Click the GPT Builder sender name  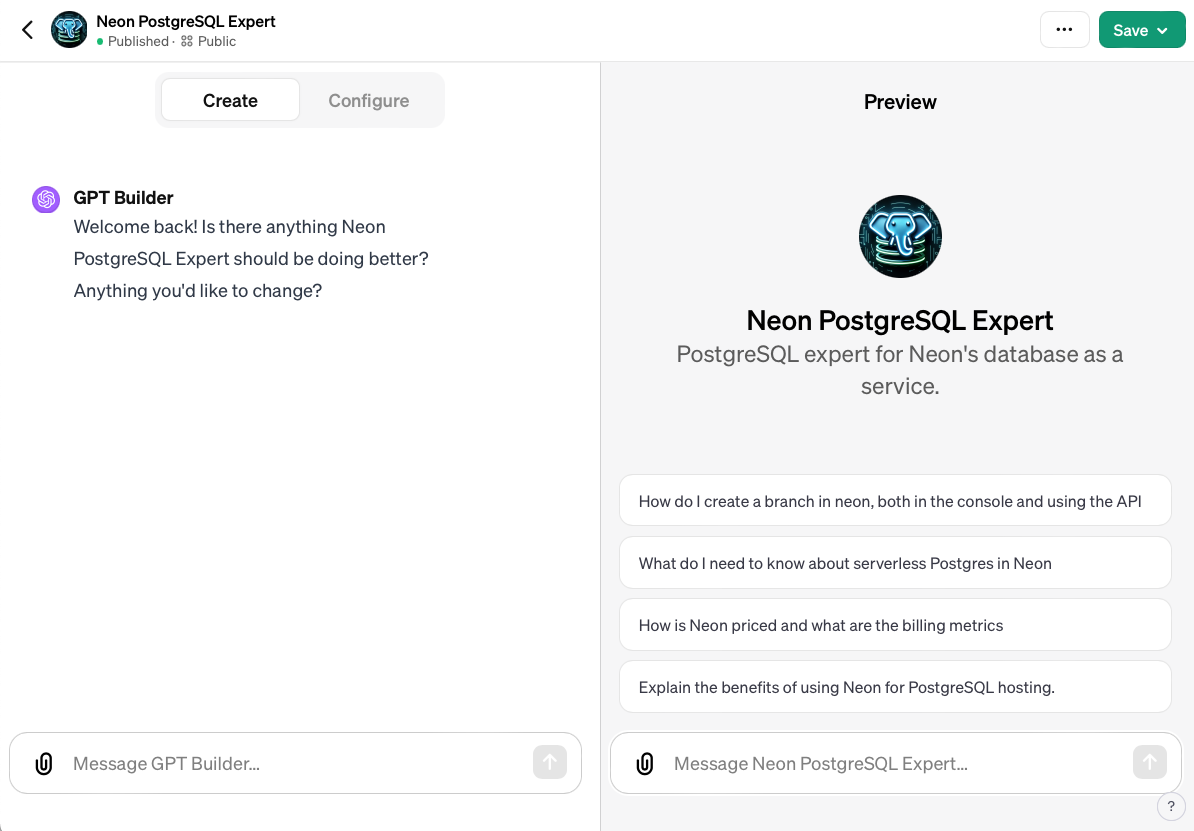[123, 197]
